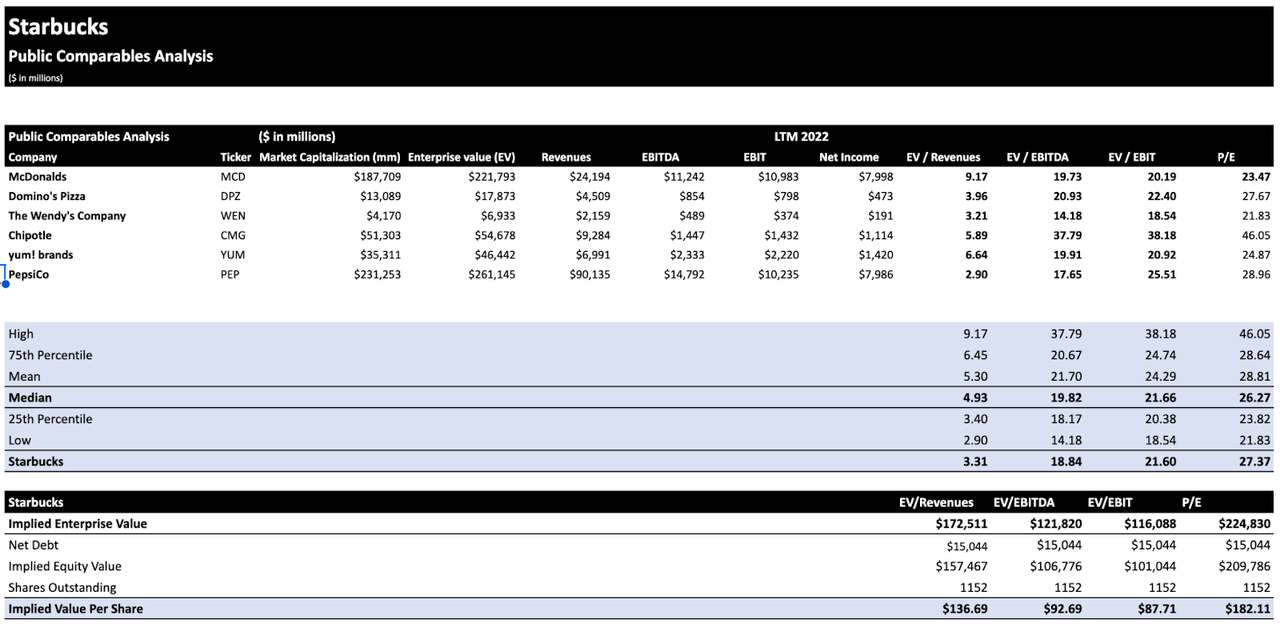Click the blue selection handle beside PepsiCo

(x=5, y=284)
